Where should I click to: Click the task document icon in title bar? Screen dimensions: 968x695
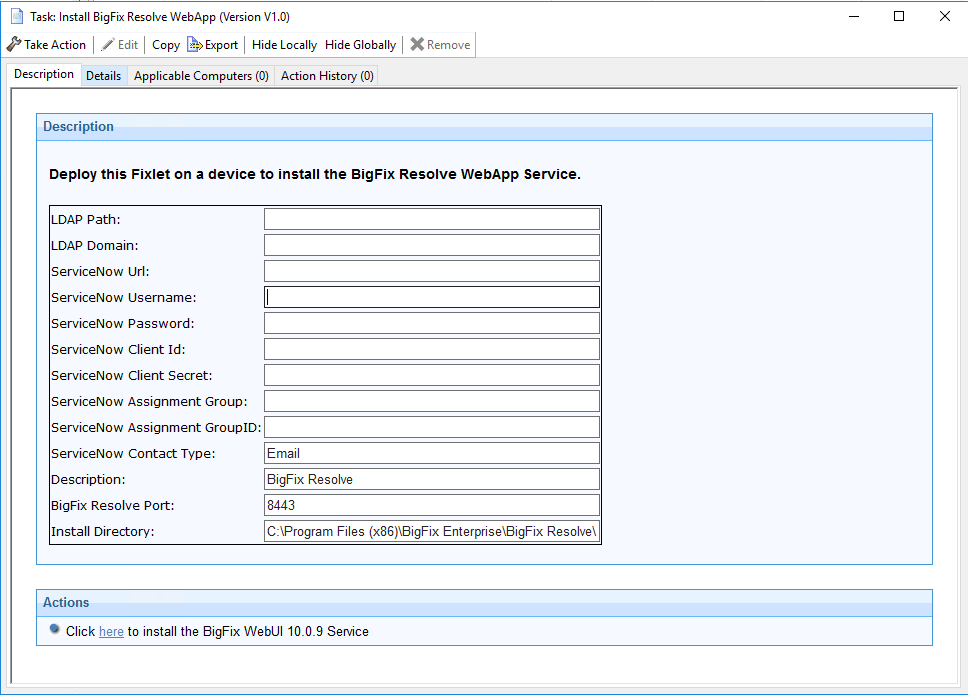17,17
